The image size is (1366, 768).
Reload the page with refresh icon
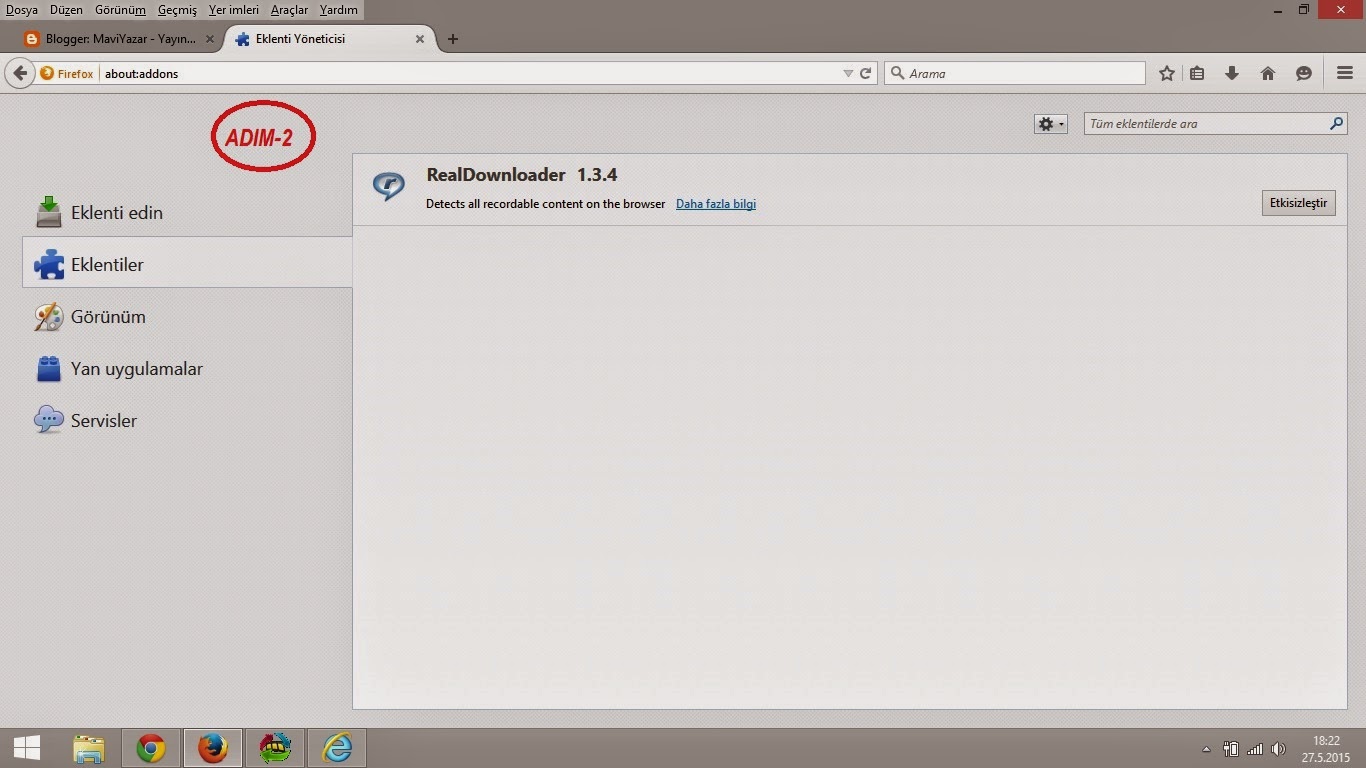coord(866,73)
